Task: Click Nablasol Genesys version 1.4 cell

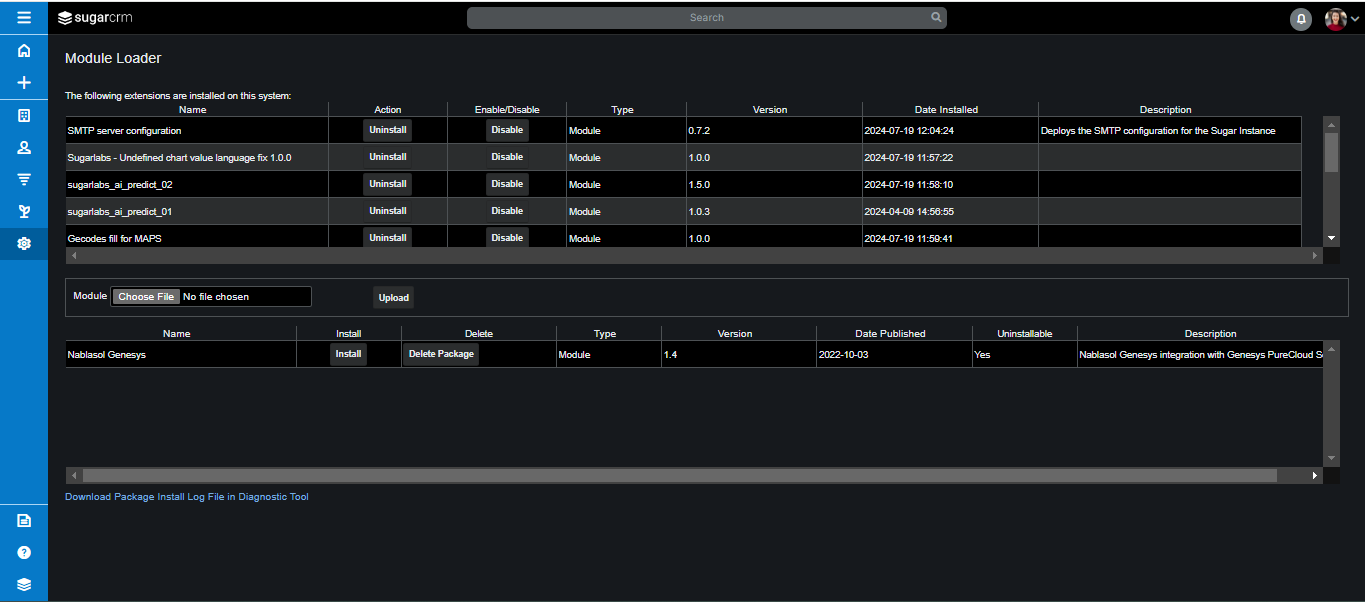Action: coord(738,355)
